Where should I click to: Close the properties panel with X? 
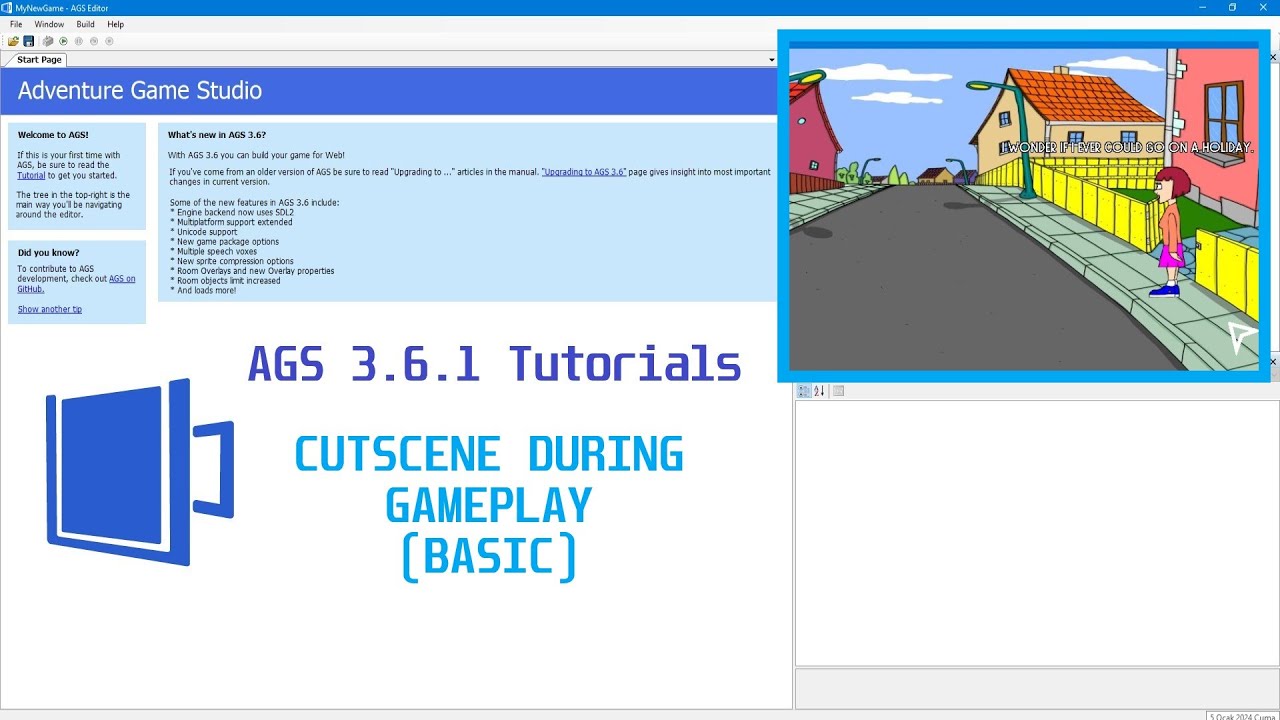click(x=1273, y=361)
